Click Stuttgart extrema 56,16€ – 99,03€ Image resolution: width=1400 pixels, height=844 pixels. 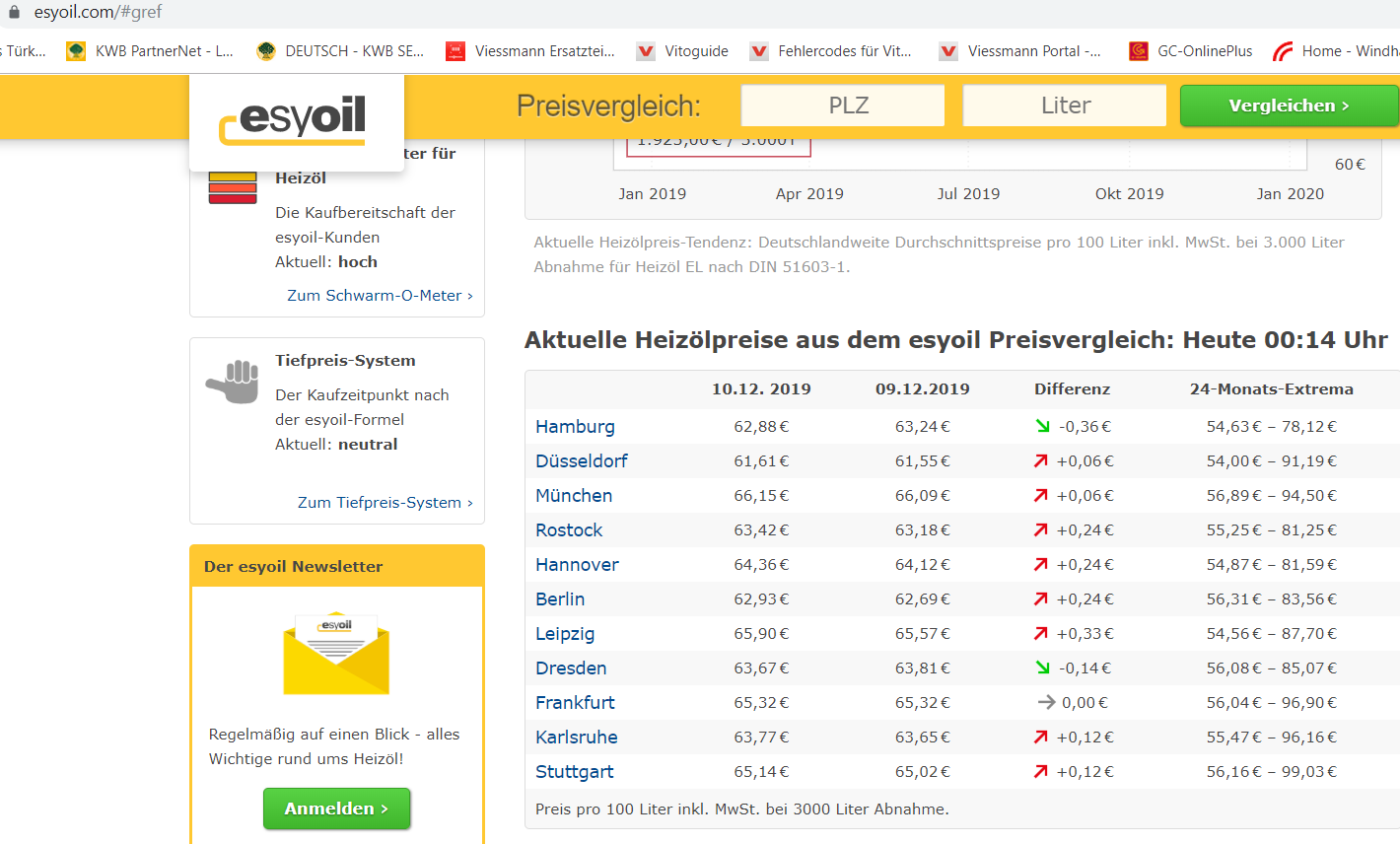click(x=1272, y=771)
